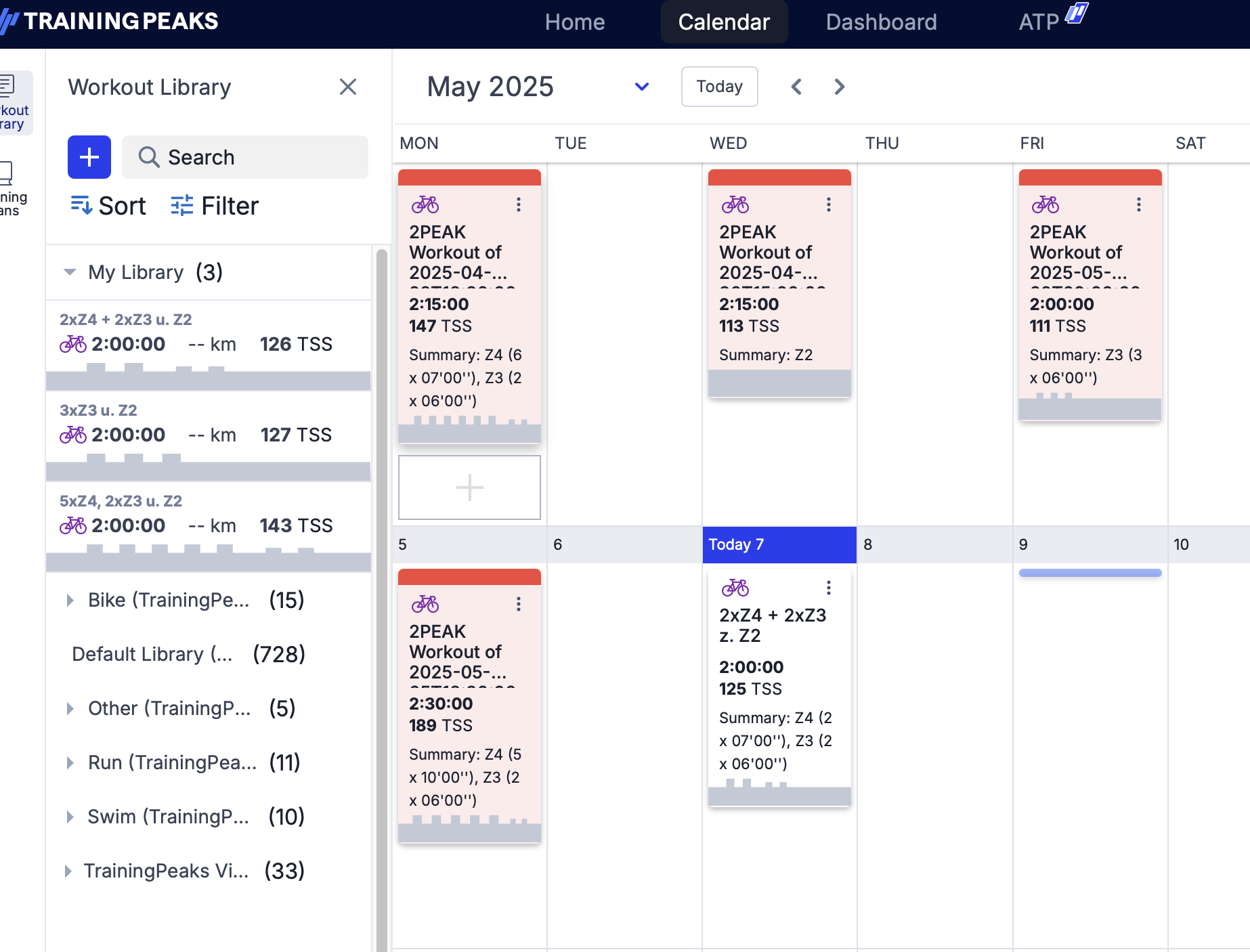Go to the previous month with left arrow
The height and width of the screenshot is (952, 1250).
pyautogui.click(x=797, y=87)
